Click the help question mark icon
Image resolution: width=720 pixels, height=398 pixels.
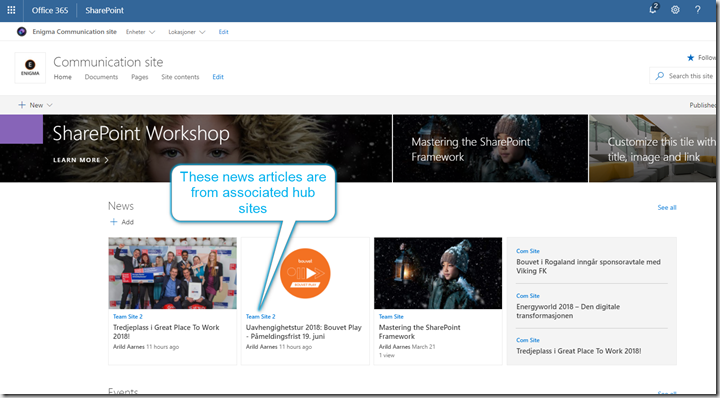tap(698, 10)
